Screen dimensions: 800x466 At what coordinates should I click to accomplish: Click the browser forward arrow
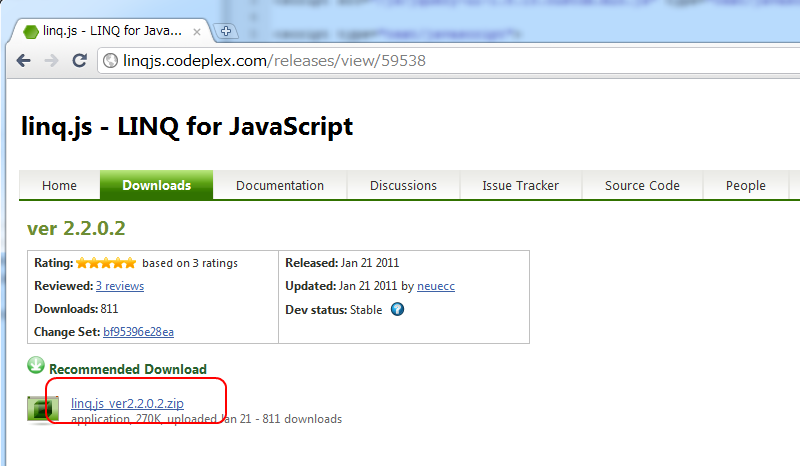(x=51, y=61)
